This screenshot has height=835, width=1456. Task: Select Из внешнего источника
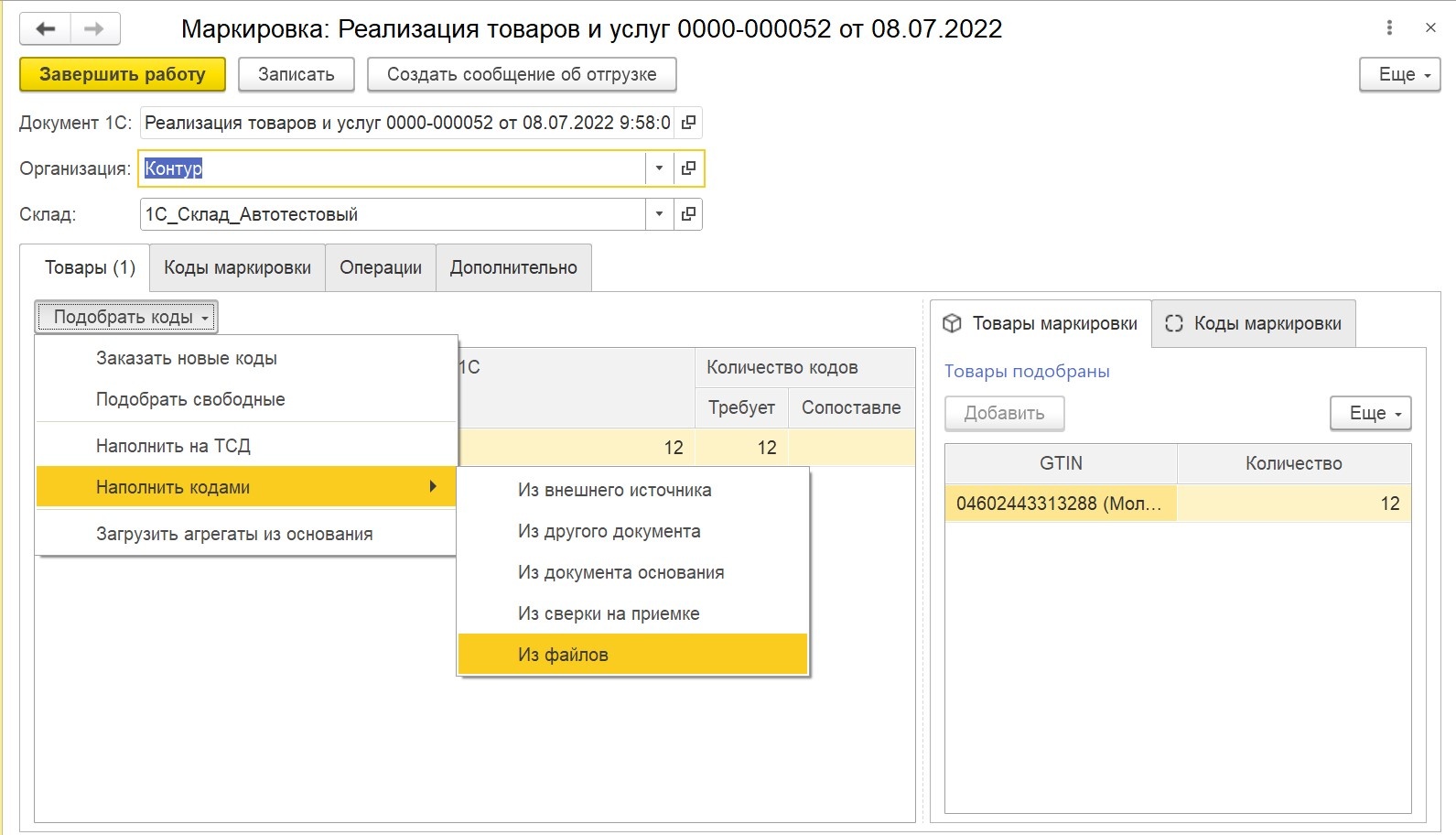[633, 490]
